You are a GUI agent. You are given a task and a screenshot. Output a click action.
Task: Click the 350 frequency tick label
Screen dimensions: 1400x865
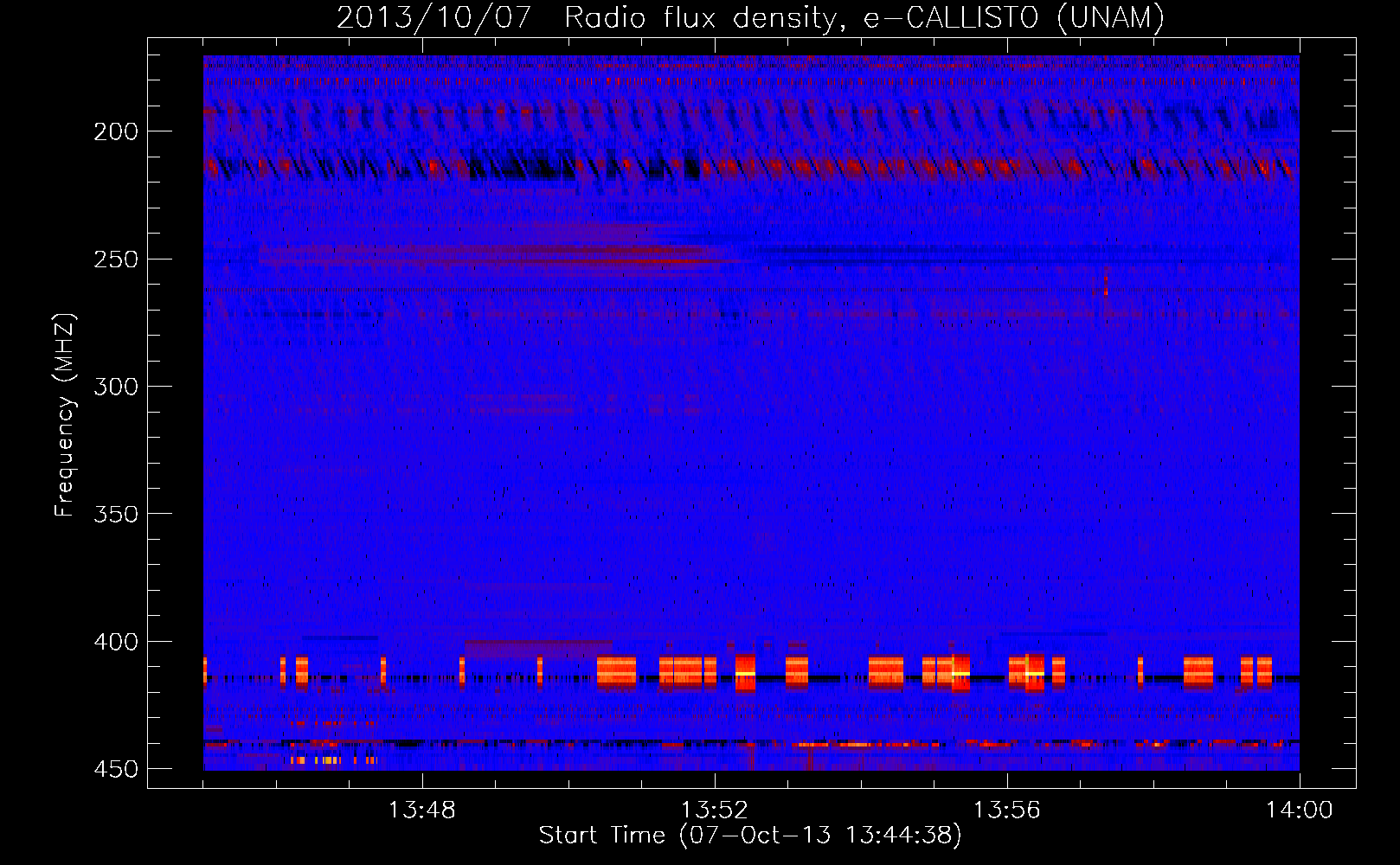click(116, 514)
